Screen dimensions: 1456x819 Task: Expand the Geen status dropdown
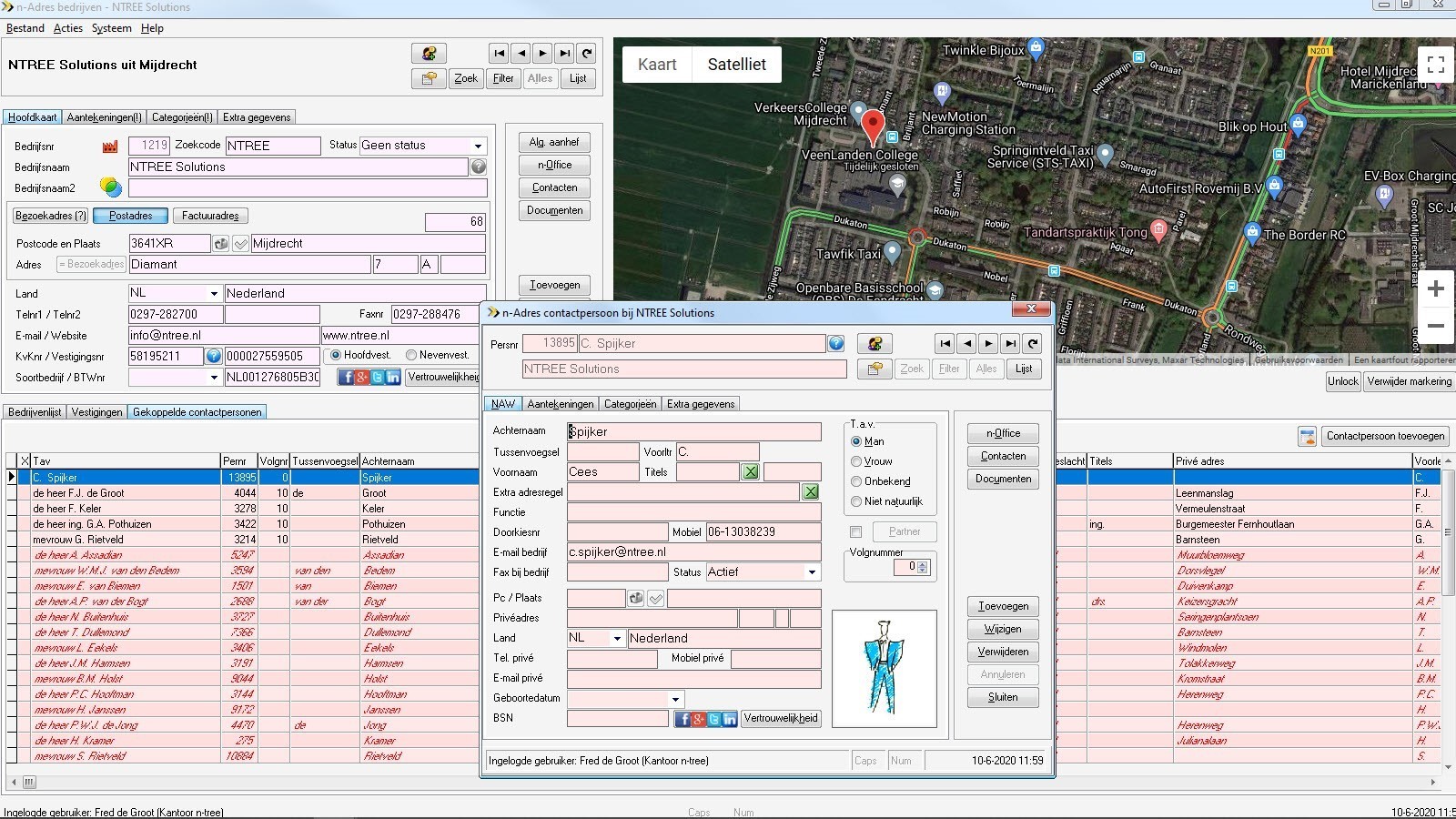(478, 146)
